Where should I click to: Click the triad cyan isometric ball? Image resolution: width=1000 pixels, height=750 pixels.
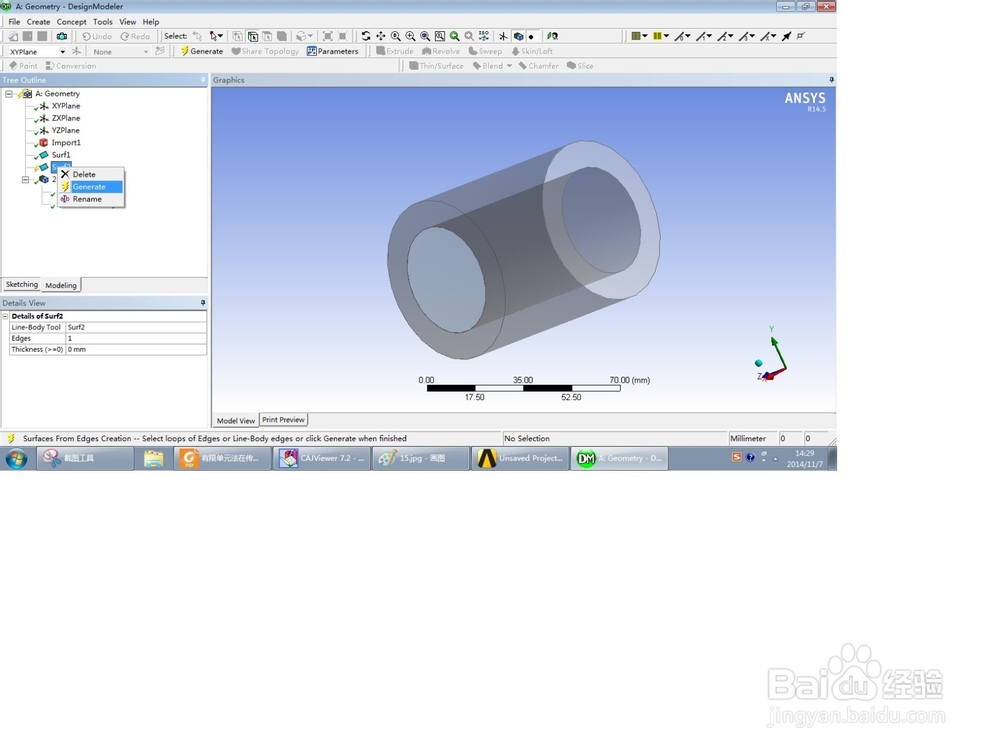758,363
